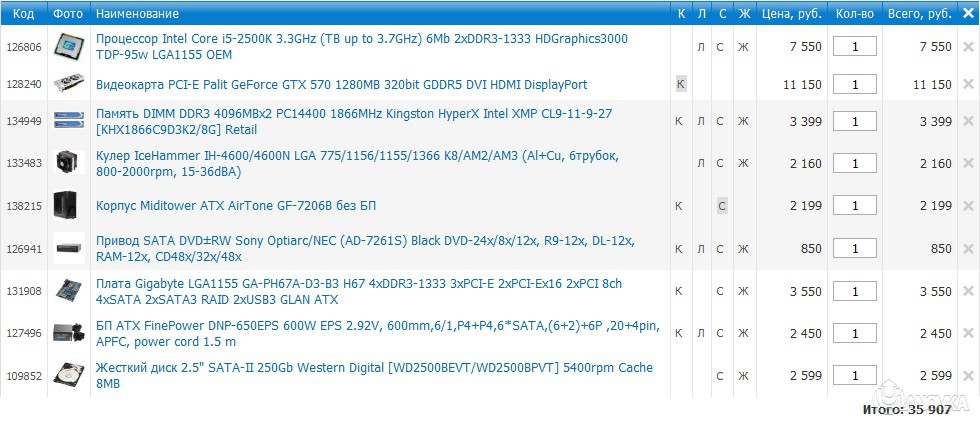Sort by the Цена, руб. column header
Viewport: 980px width, 423px height.
click(791, 13)
